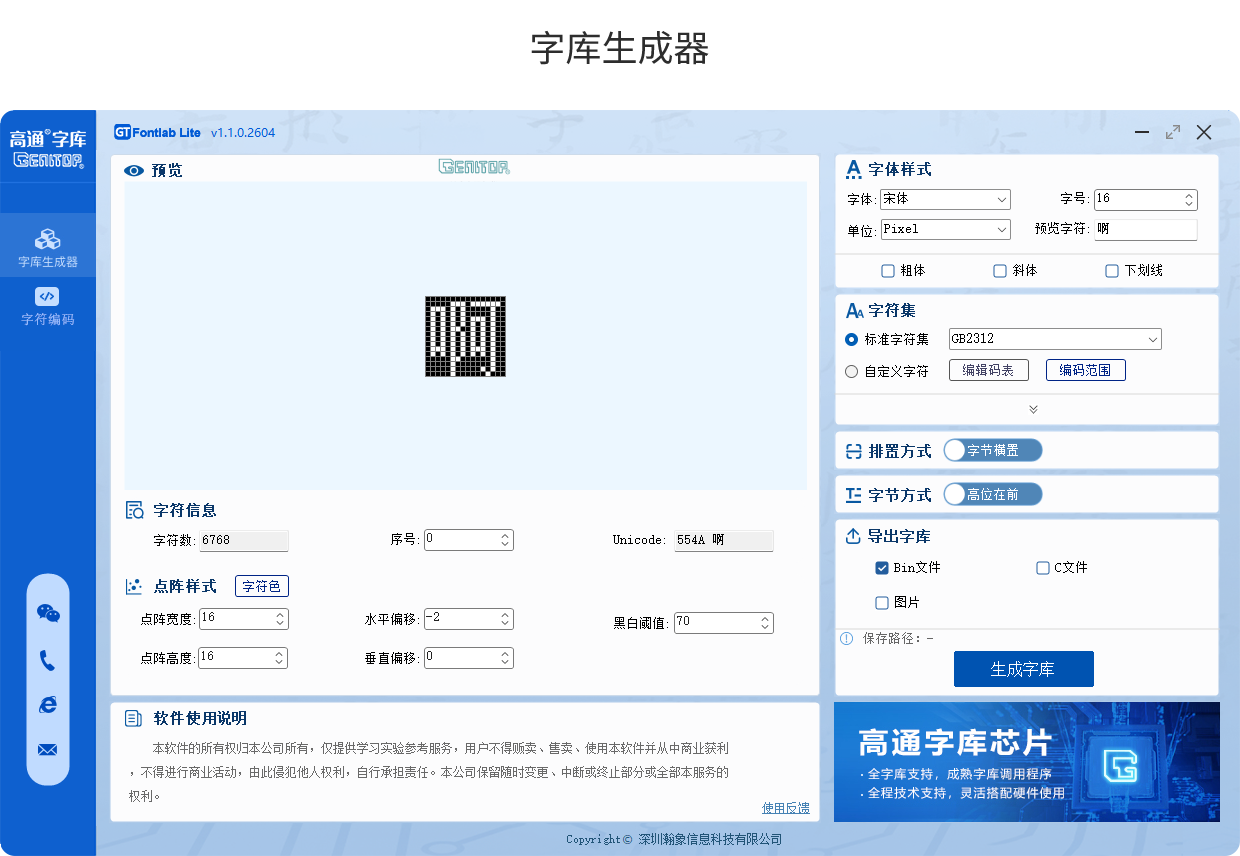Click the 预览字符 input field
The image size is (1240, 856).
(x=1145, y=229)
